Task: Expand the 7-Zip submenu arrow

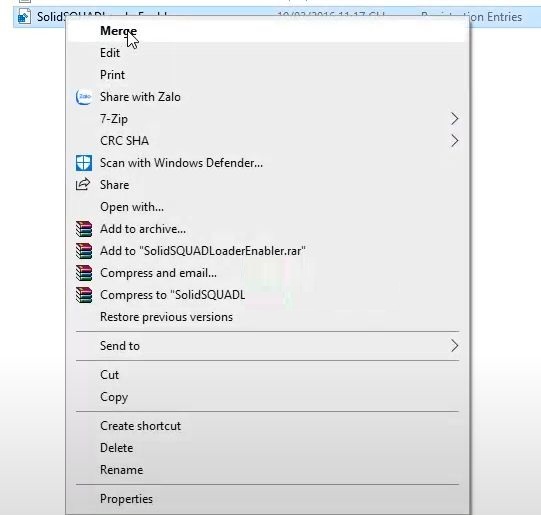Action: [x=454, y=119]
